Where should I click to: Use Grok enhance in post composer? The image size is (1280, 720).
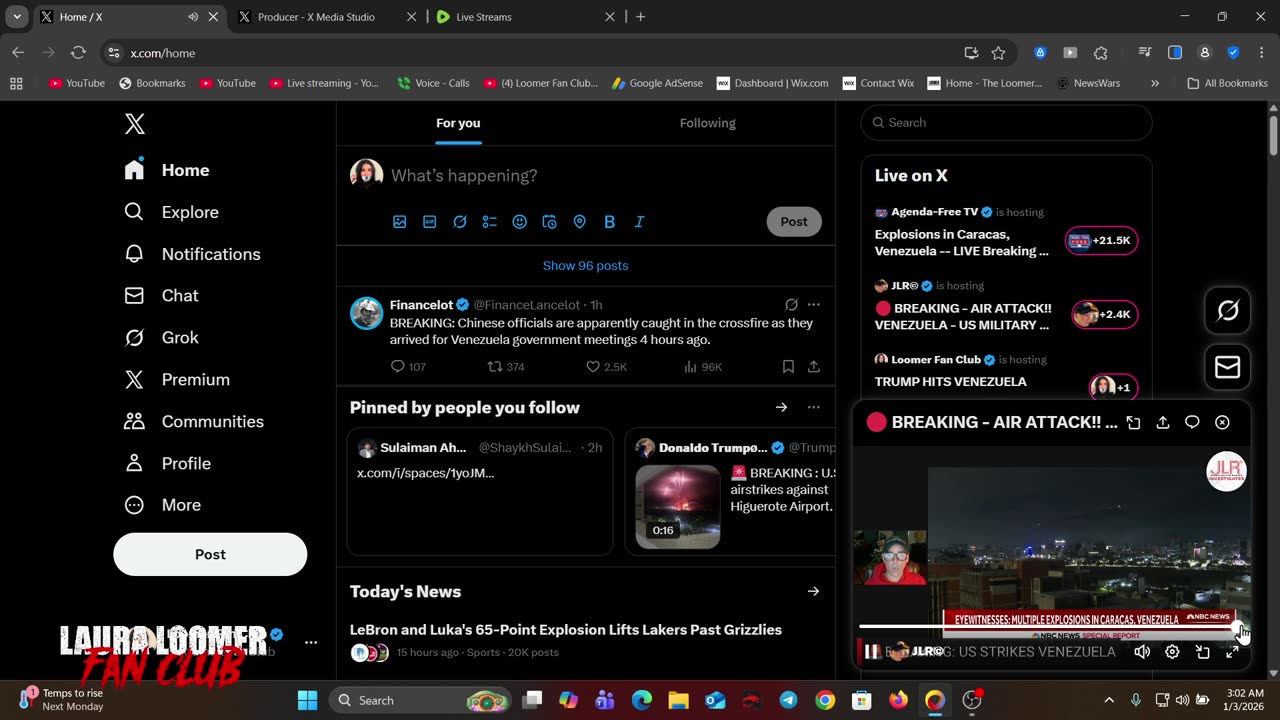(x=460, y=222)
